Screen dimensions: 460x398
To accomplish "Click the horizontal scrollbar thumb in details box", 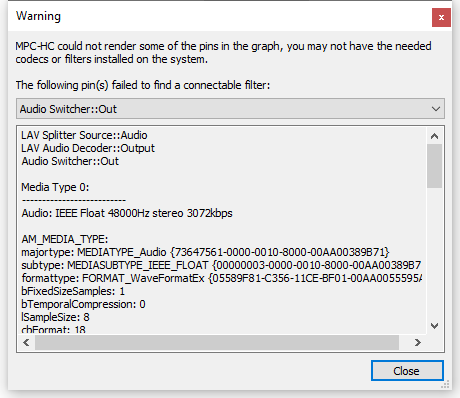I will 217,343.
